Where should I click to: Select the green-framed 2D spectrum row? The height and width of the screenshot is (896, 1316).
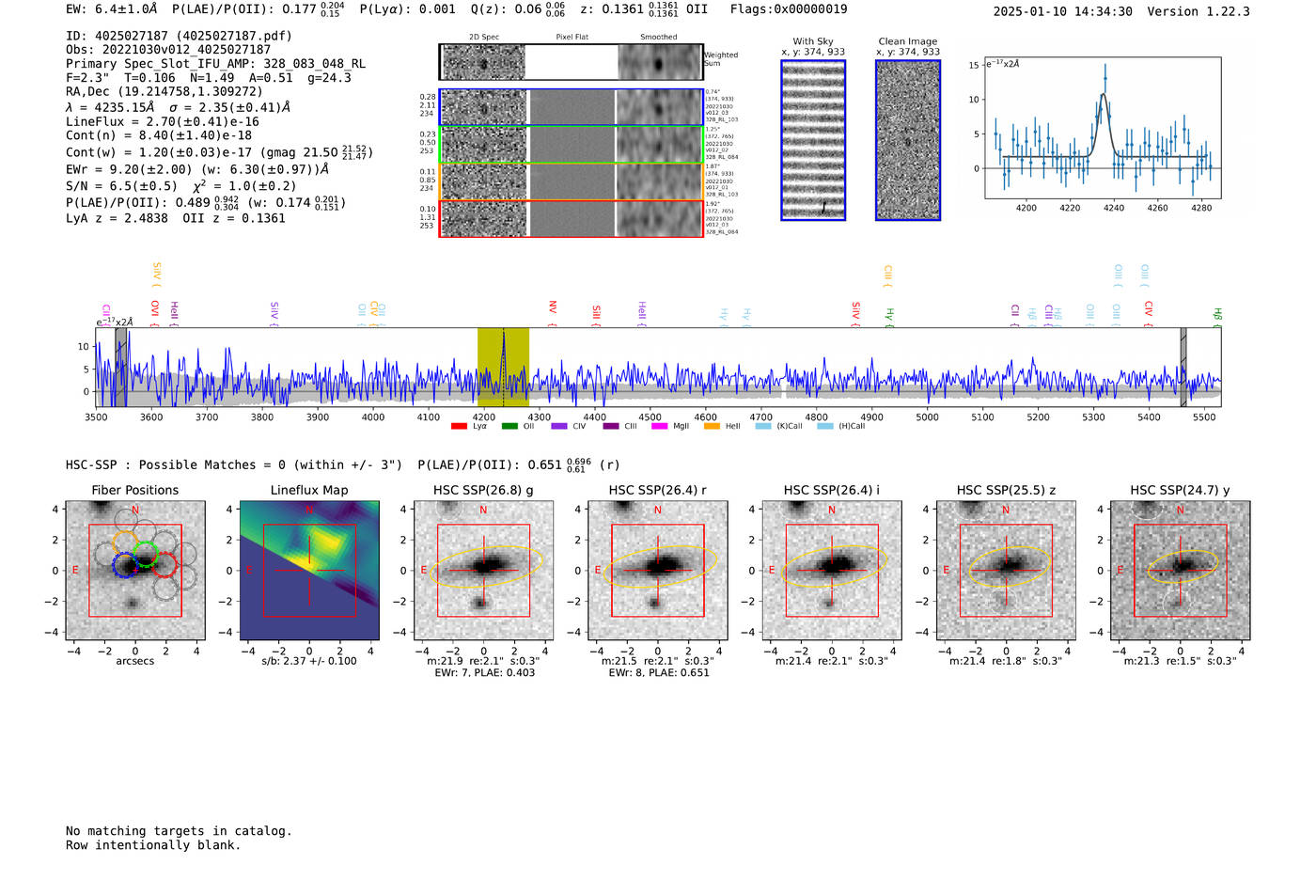click(x=572, y=145)
